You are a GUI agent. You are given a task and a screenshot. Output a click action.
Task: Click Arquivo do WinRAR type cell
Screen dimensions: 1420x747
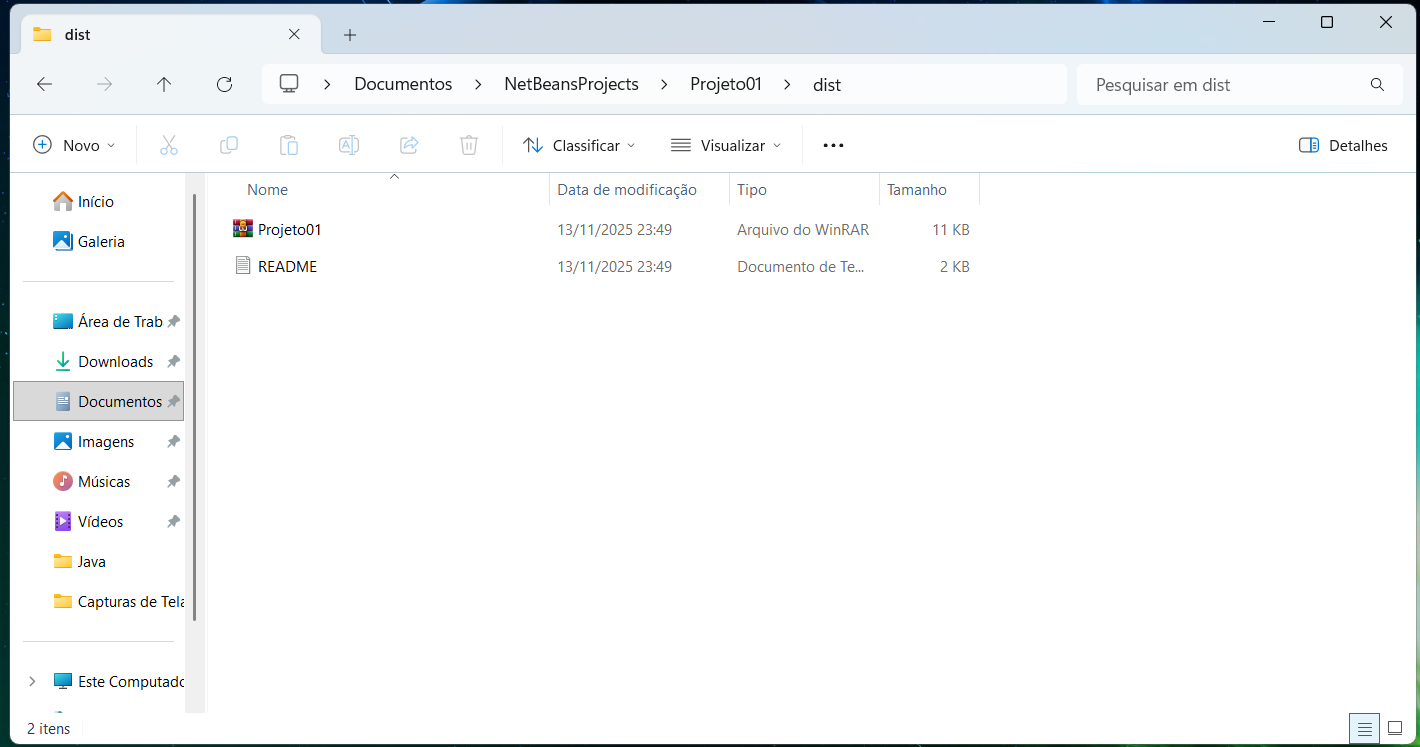point(803,229)
